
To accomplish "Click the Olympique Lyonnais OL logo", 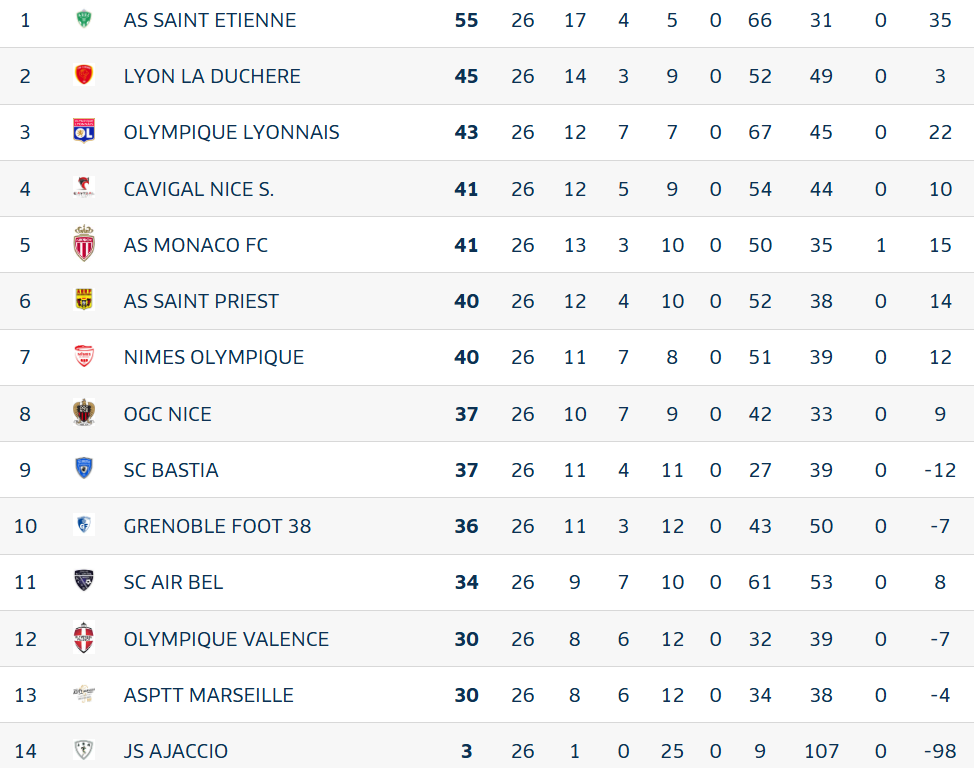I will click(84, 132).
